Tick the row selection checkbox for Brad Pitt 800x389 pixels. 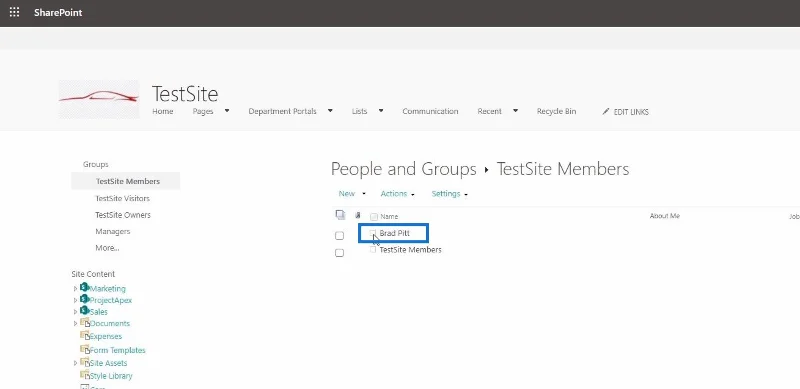point(339,236)
